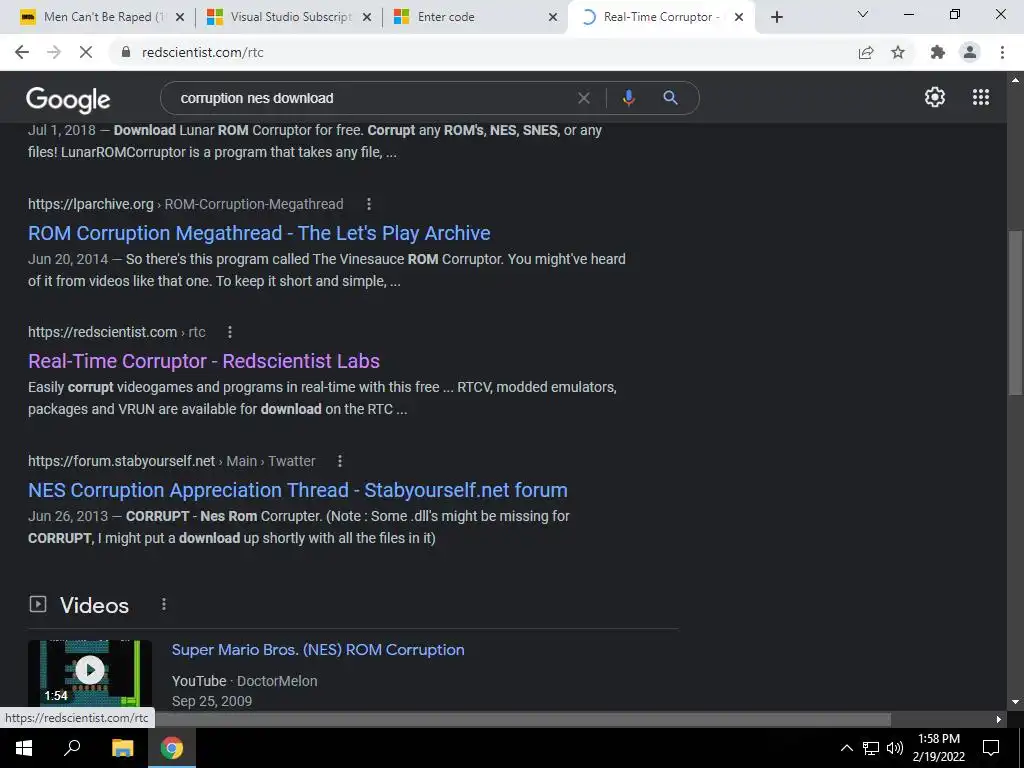This screenshot has height=768, width=1024.
Task: Open network status tray icon
Action: (x=871, y=748)
